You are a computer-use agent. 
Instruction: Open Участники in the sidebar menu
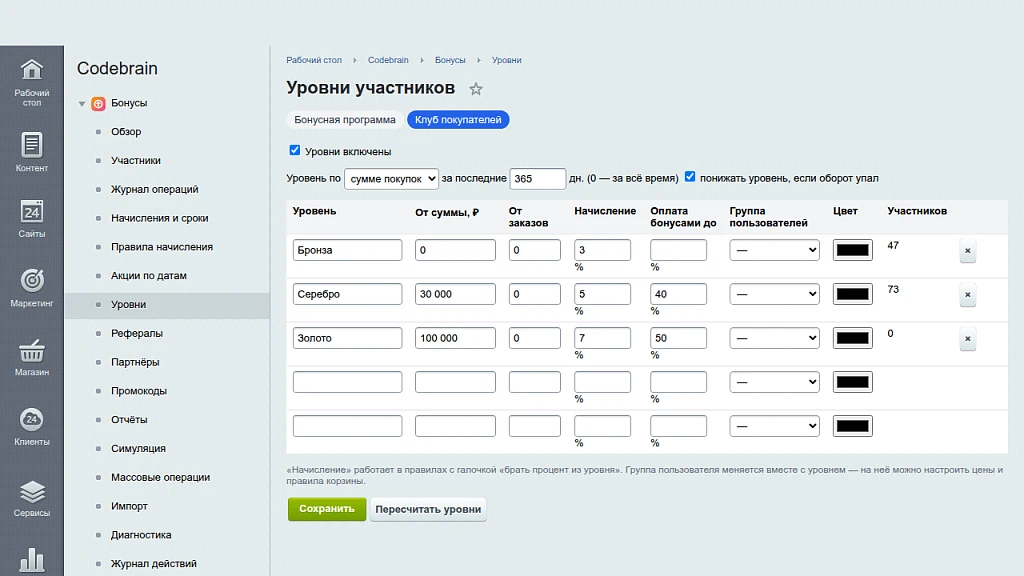(136, 161)
